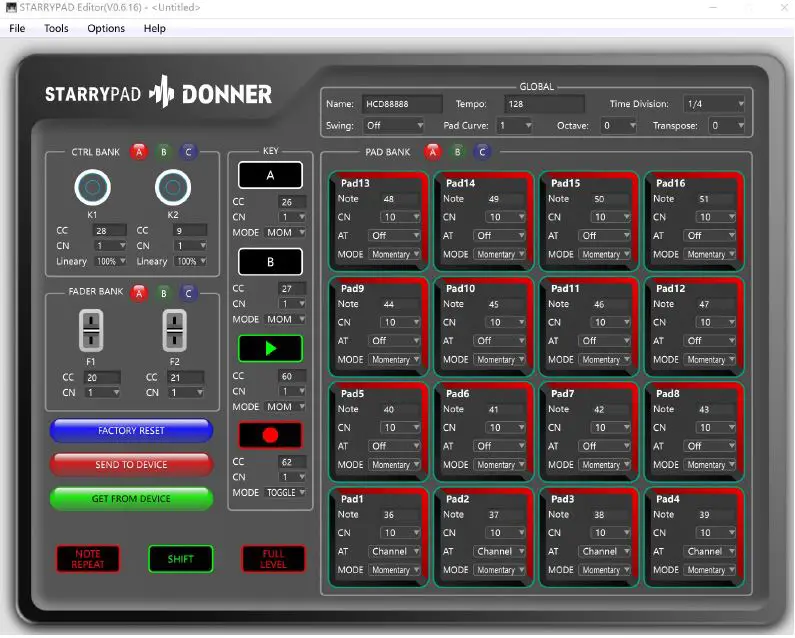Click the Pad7 pad title
This screenshot has width=795, height=638.
tap(563, 394)
